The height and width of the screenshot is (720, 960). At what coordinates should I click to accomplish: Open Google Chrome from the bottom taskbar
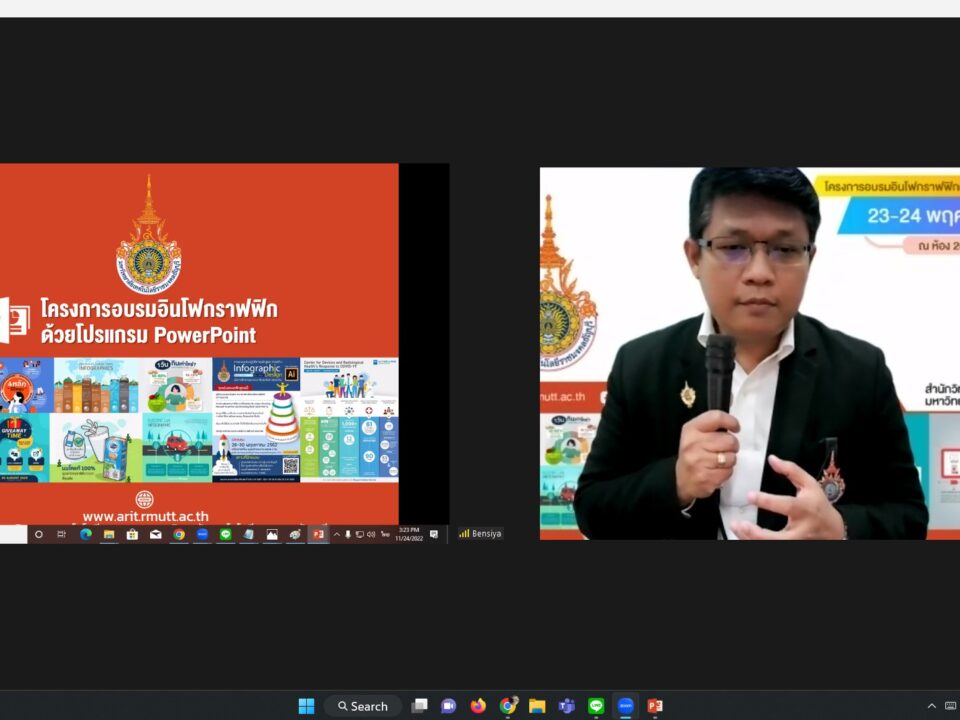click(508, 706)
